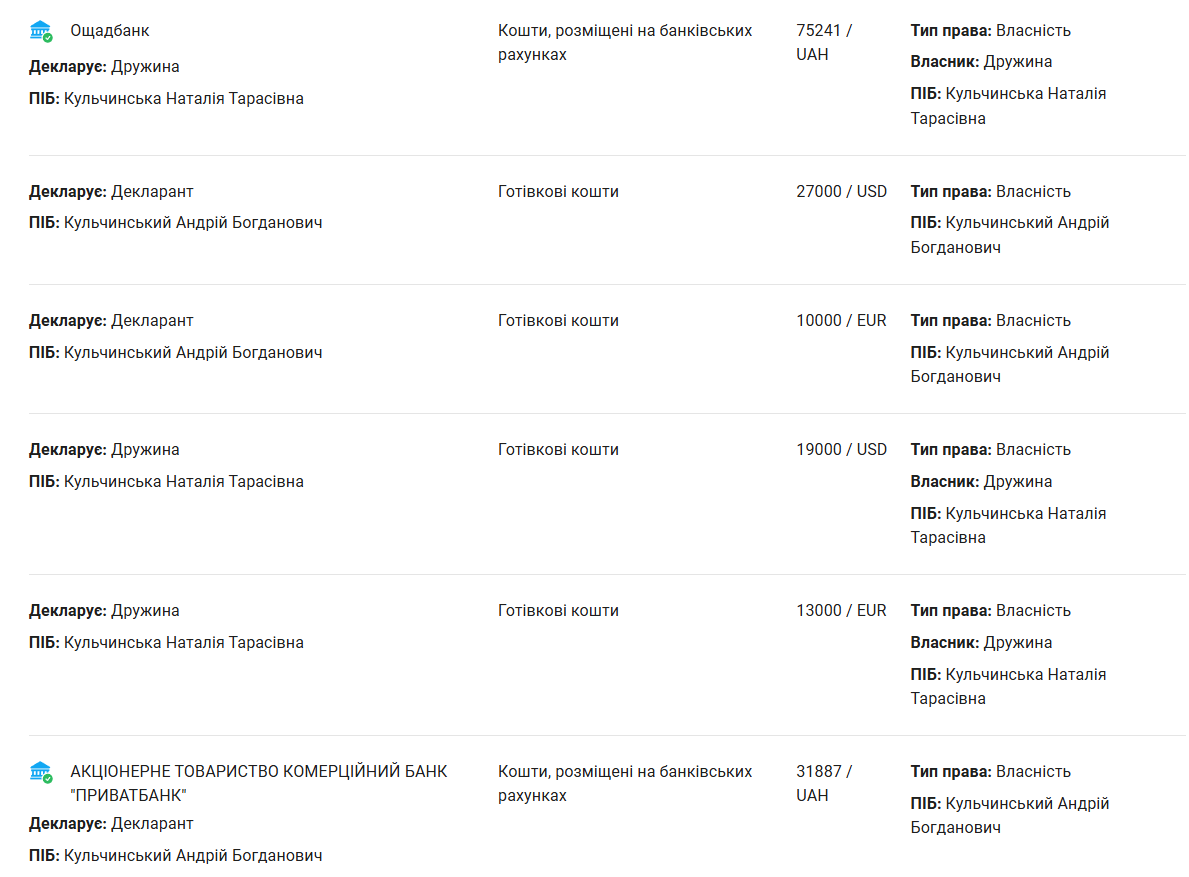Click the 13000 / EUR amount value
The height and width of the screenshot is (877, 1189).
(x=841, y=610)
